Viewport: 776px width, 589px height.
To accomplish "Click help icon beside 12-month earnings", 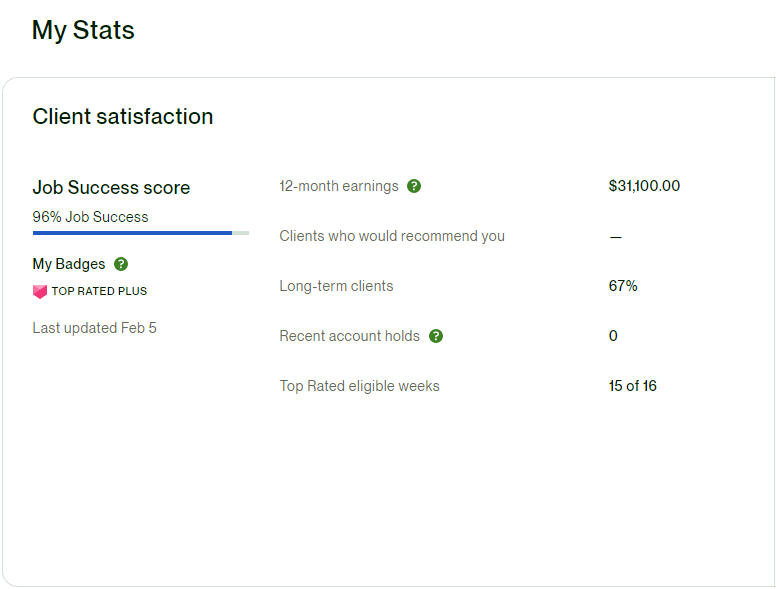I will [x=414, y=186].
